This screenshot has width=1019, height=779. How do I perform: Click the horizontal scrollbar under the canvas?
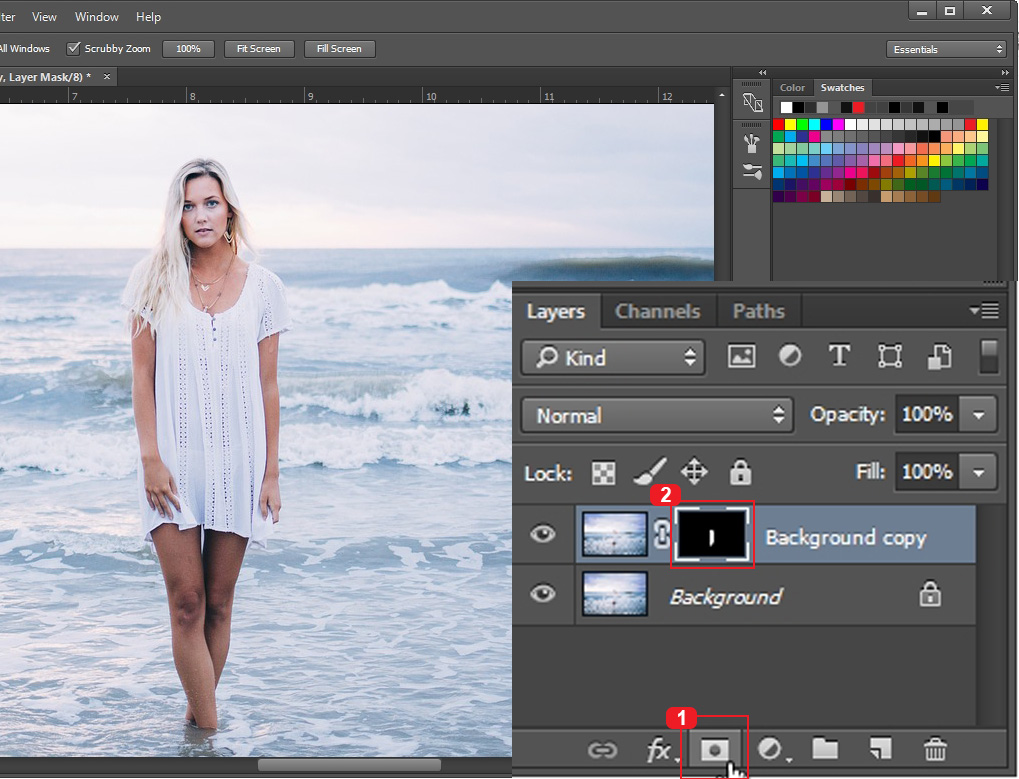(350, 765)
